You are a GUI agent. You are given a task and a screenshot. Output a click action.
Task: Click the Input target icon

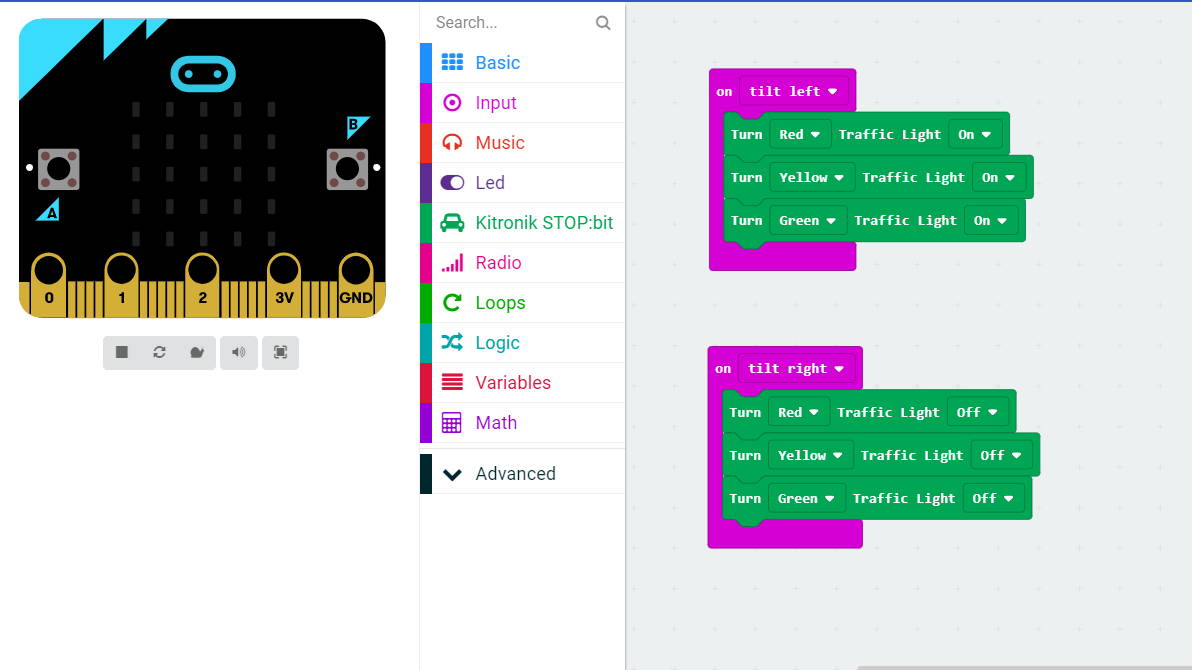pyautogui.click(x=452, y=103)
